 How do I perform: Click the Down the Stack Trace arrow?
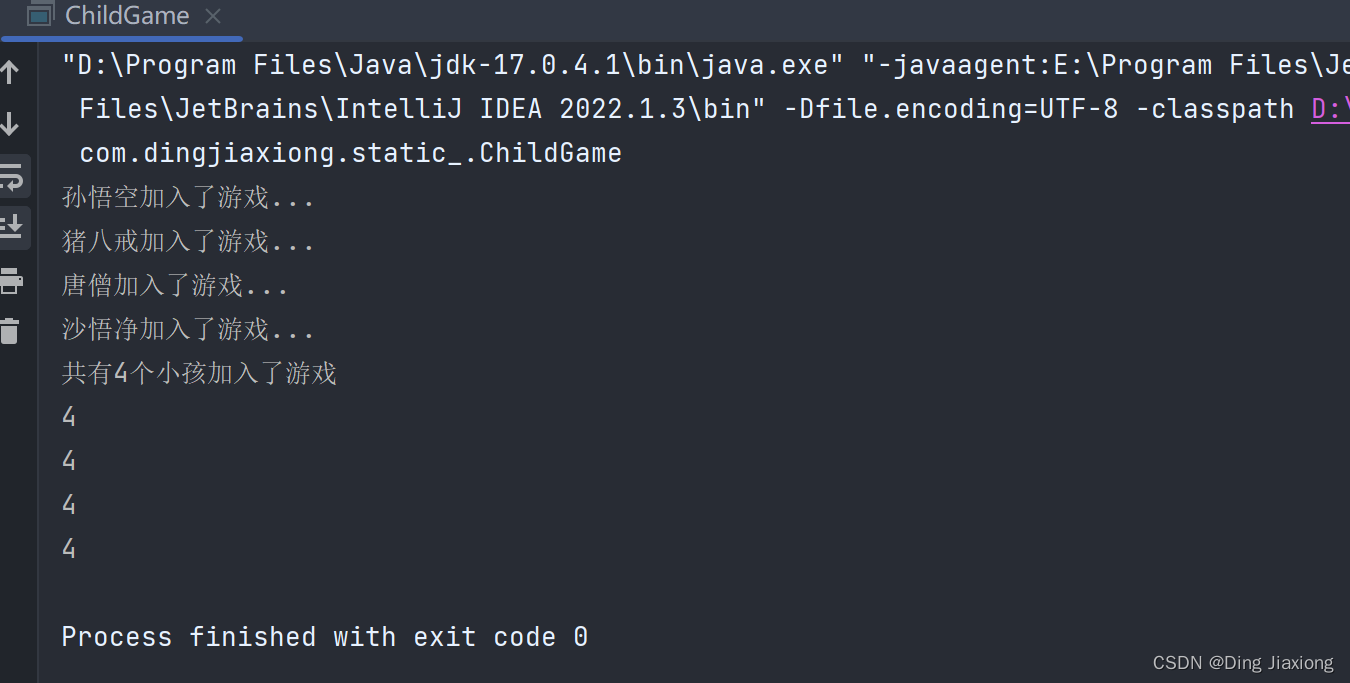click(x=10, y=124)
